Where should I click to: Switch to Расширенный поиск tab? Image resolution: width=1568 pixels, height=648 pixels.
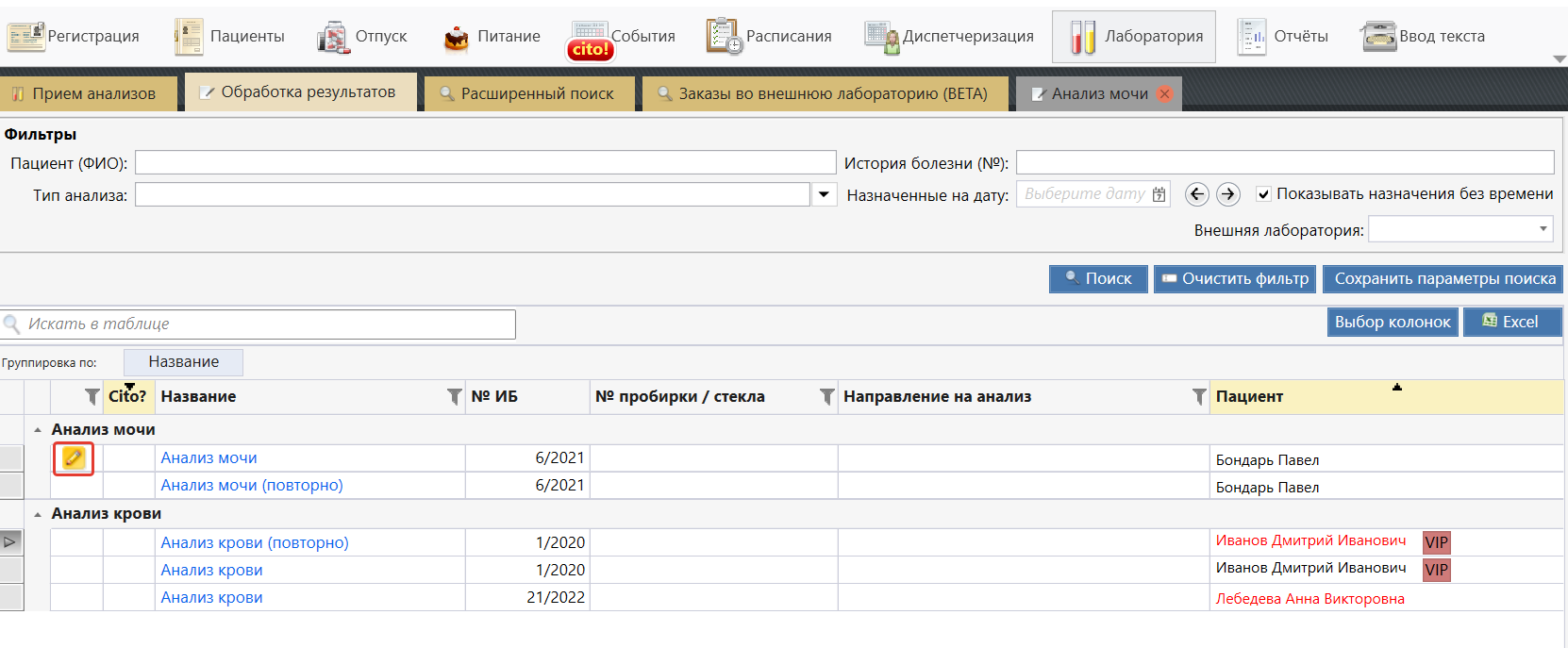tap(528, 94)
